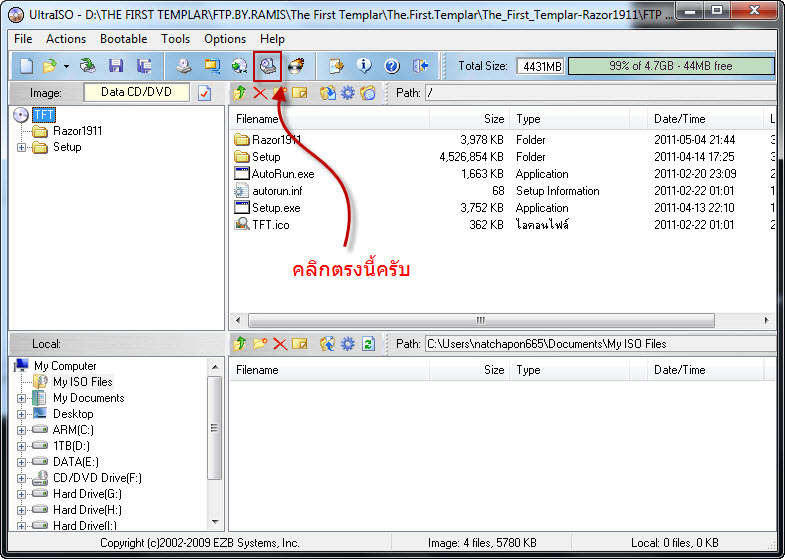Screen dimensions: 785x559
Task: Click the Total Size 4431MB field
Action: tap(540, 66)
